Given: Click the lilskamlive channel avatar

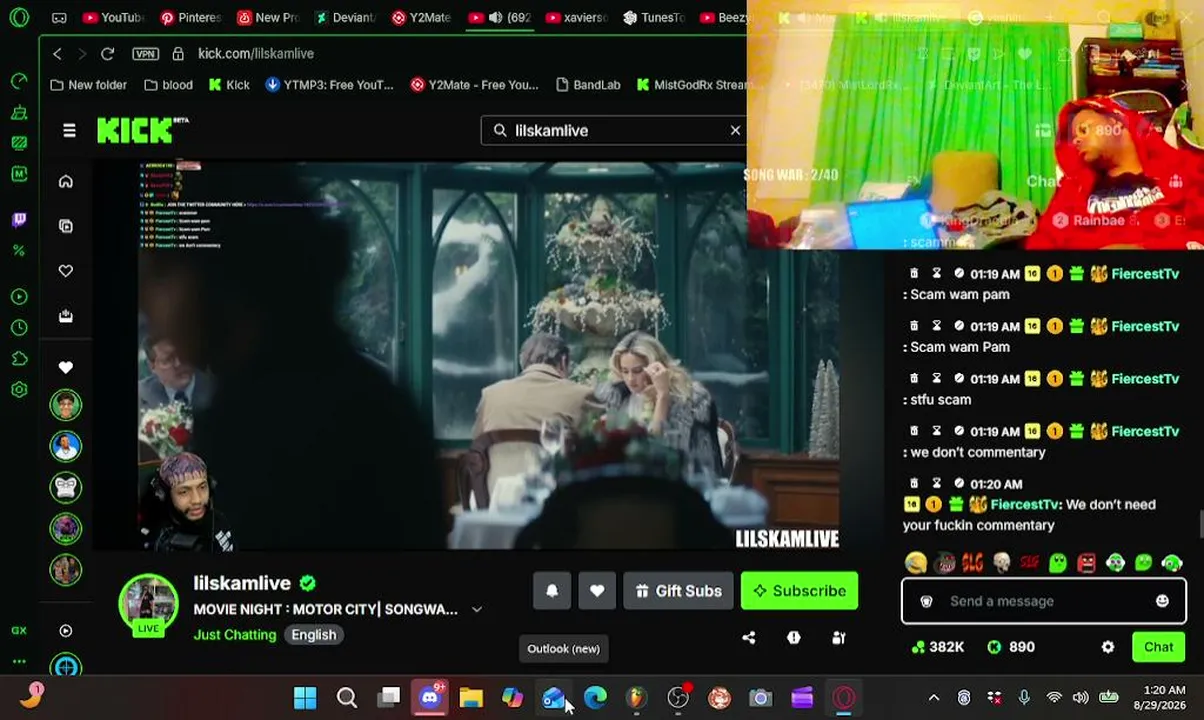Looking at the screenshot, I should tap(148, 604).
